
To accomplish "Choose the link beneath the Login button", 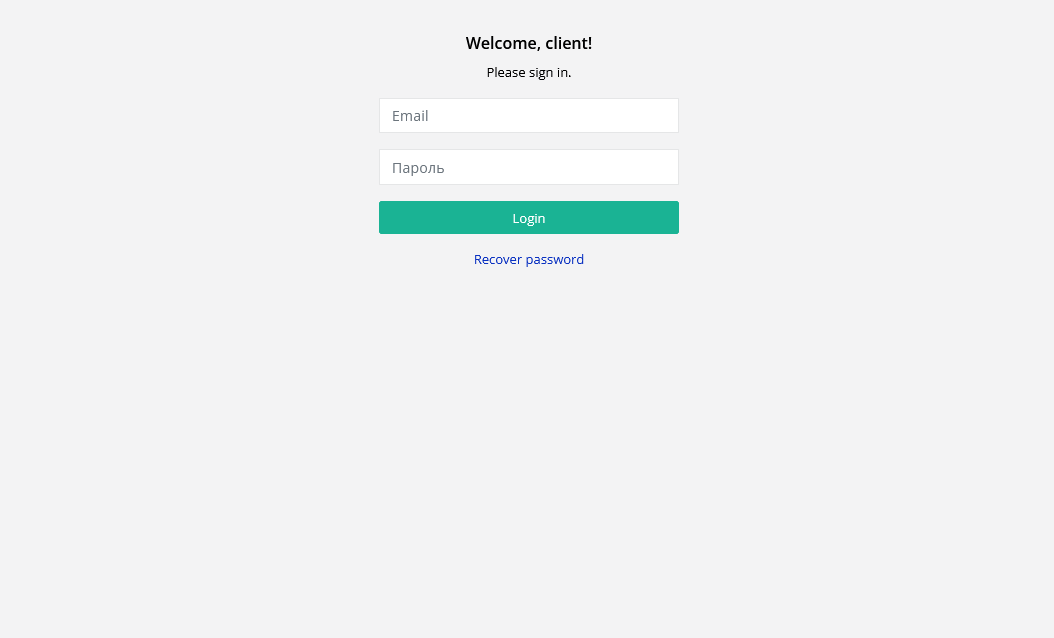I will [528, 260].
